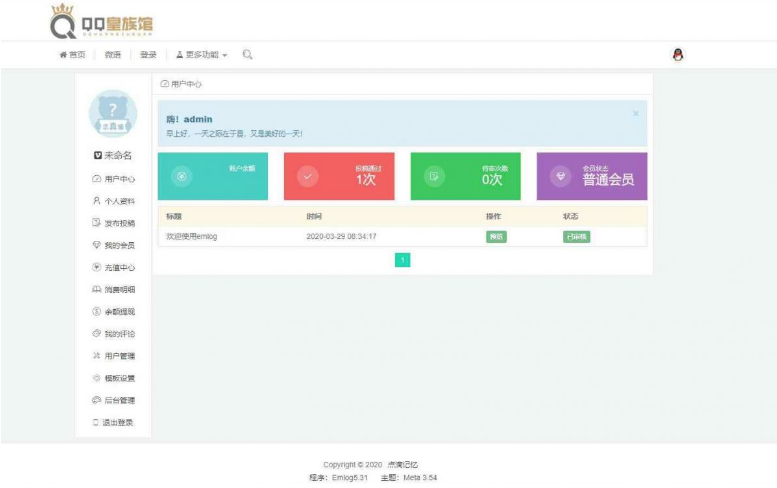Expand the 更多功能 dropdown menu
The image size is (777, 488).
tap(202, 55)
